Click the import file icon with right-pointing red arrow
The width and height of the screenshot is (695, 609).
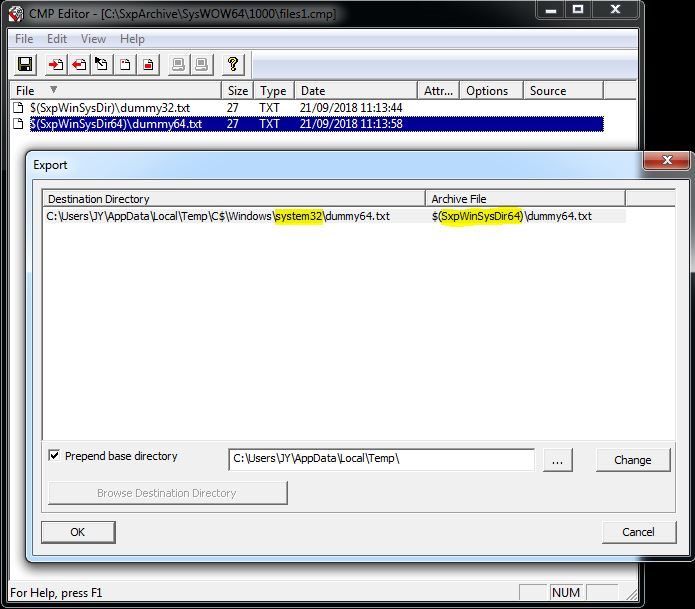point(55,65)
